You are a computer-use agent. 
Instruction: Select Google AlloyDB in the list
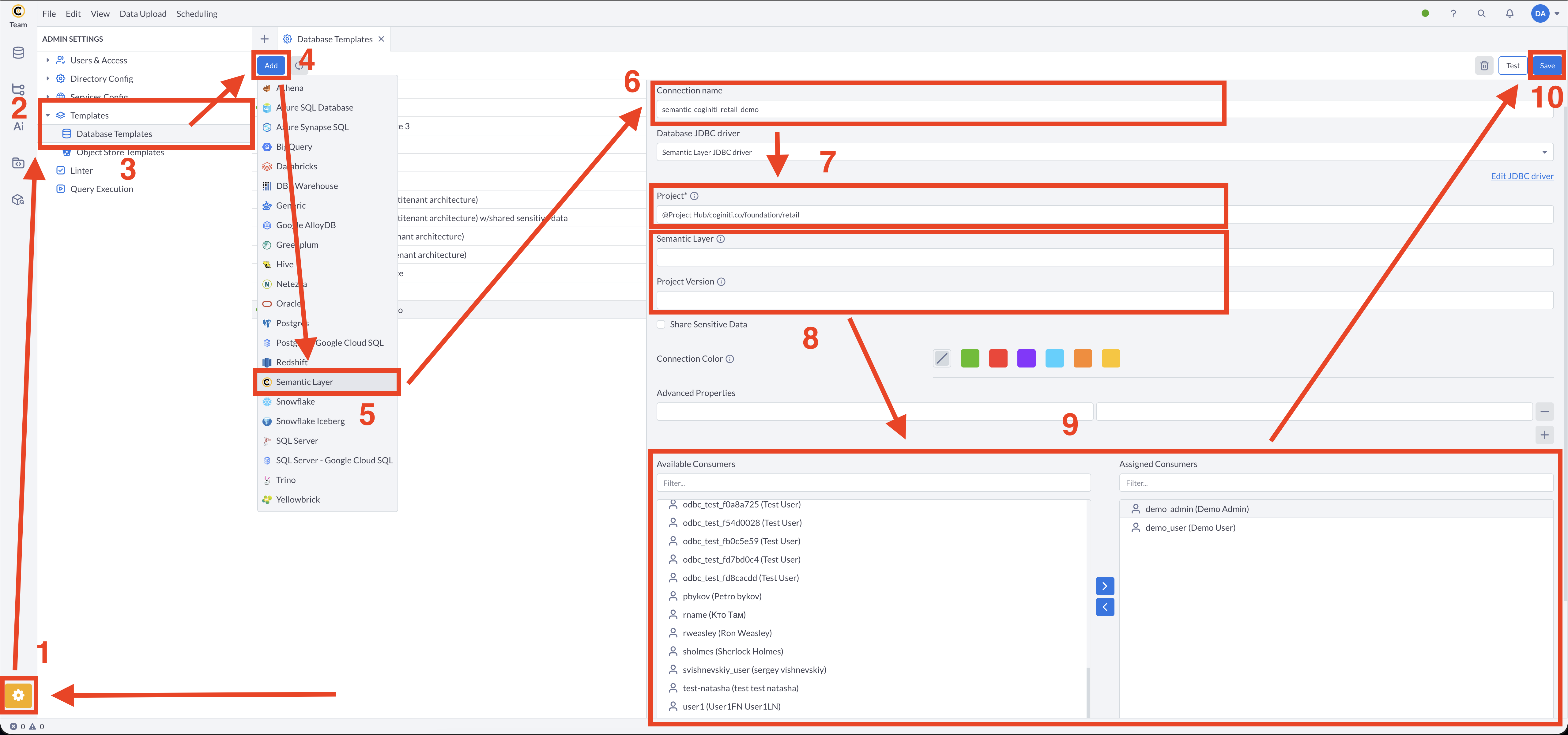click(x=327, y=225)
